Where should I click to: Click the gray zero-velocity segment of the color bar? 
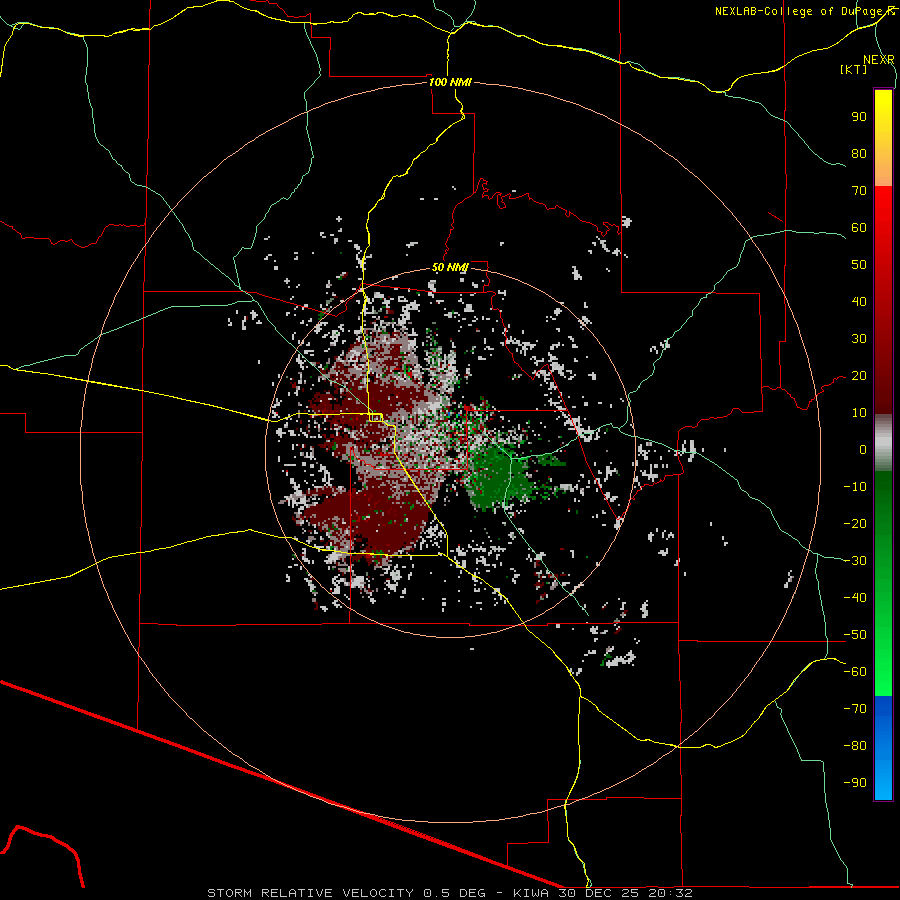click(x=883, y=443)
